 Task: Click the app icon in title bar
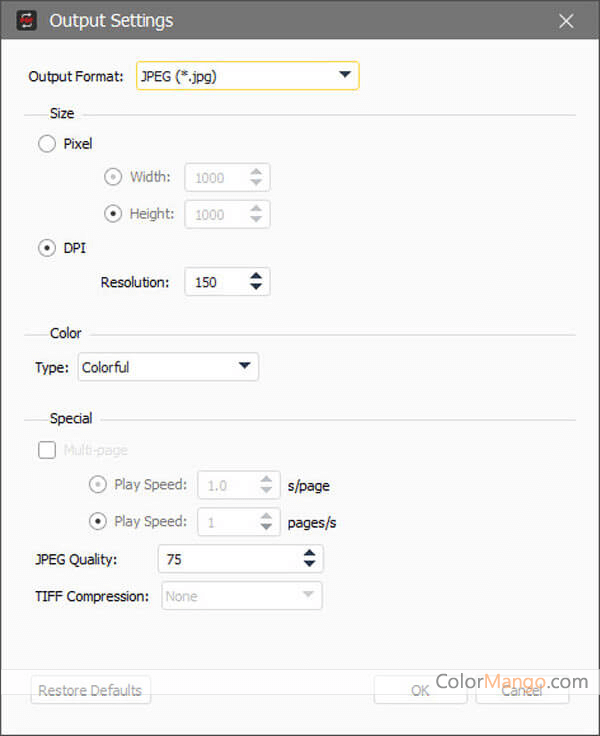(x=27, y=20)
